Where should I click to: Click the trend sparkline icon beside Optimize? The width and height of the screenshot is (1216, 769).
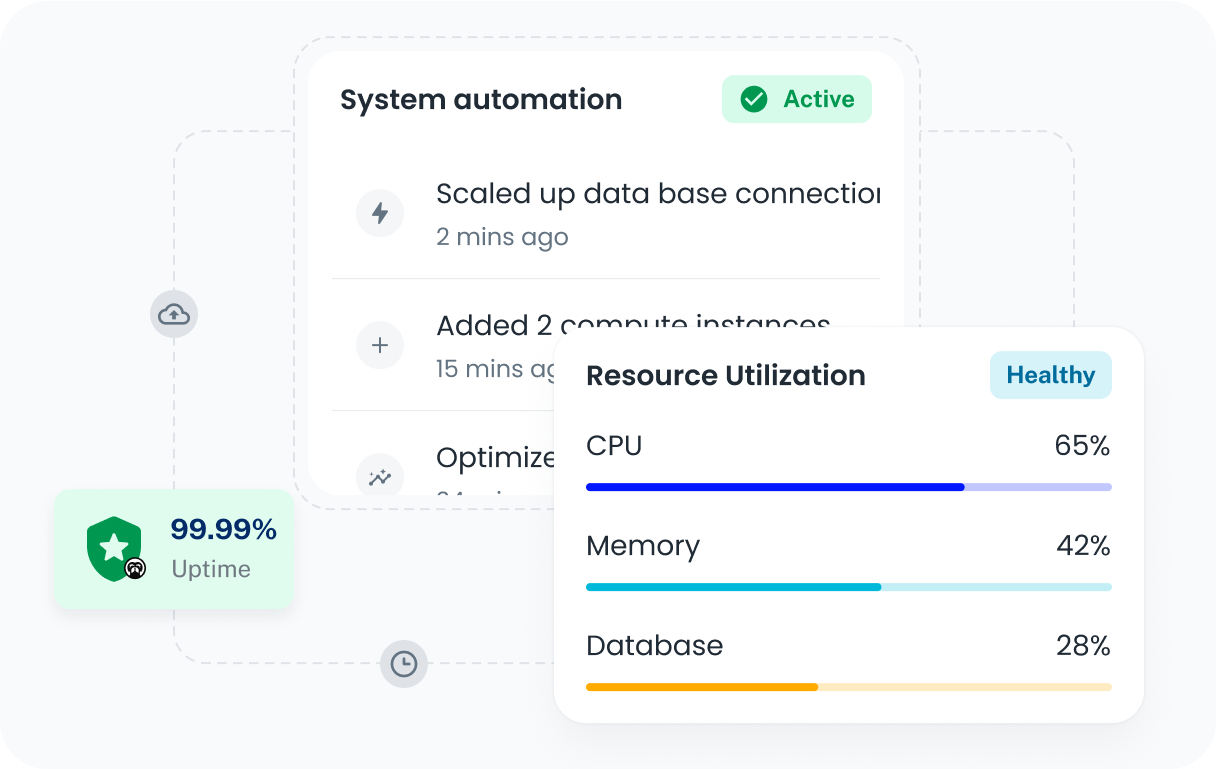(380, 477)
